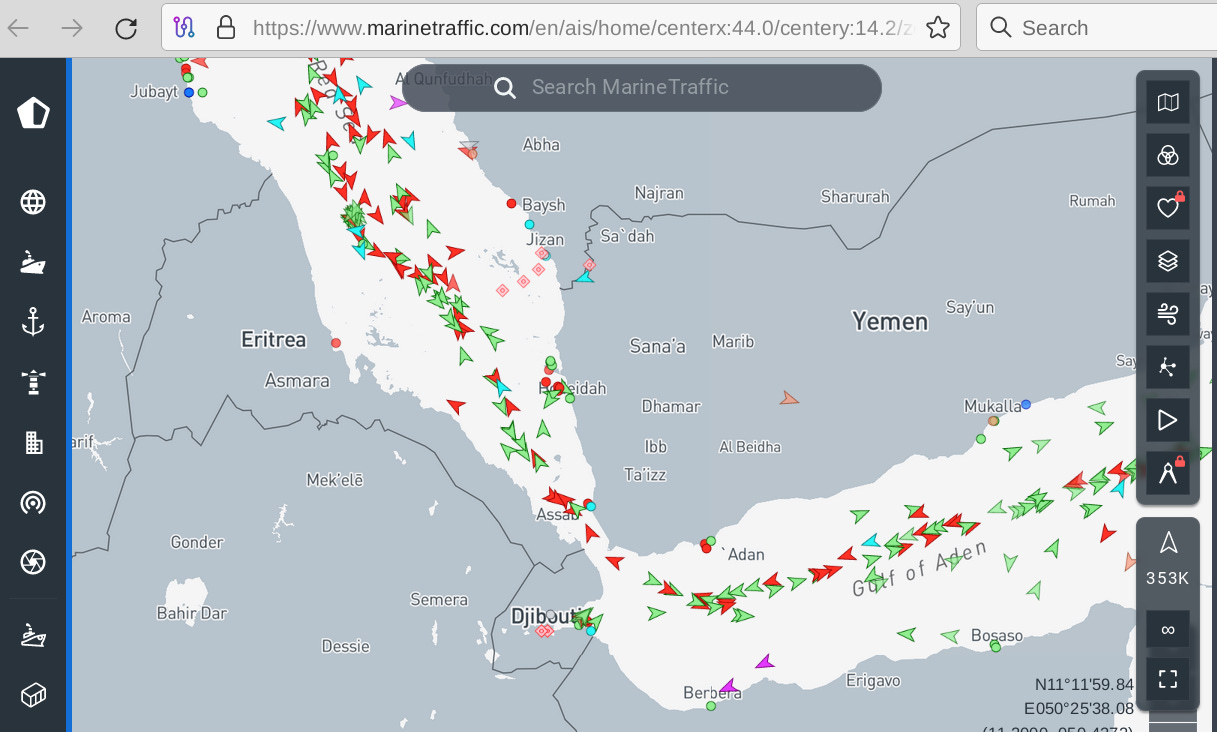1217x732 pixels.
Task: Click the 'Ta`izz' city label
Action: click(x=645, y=474)
